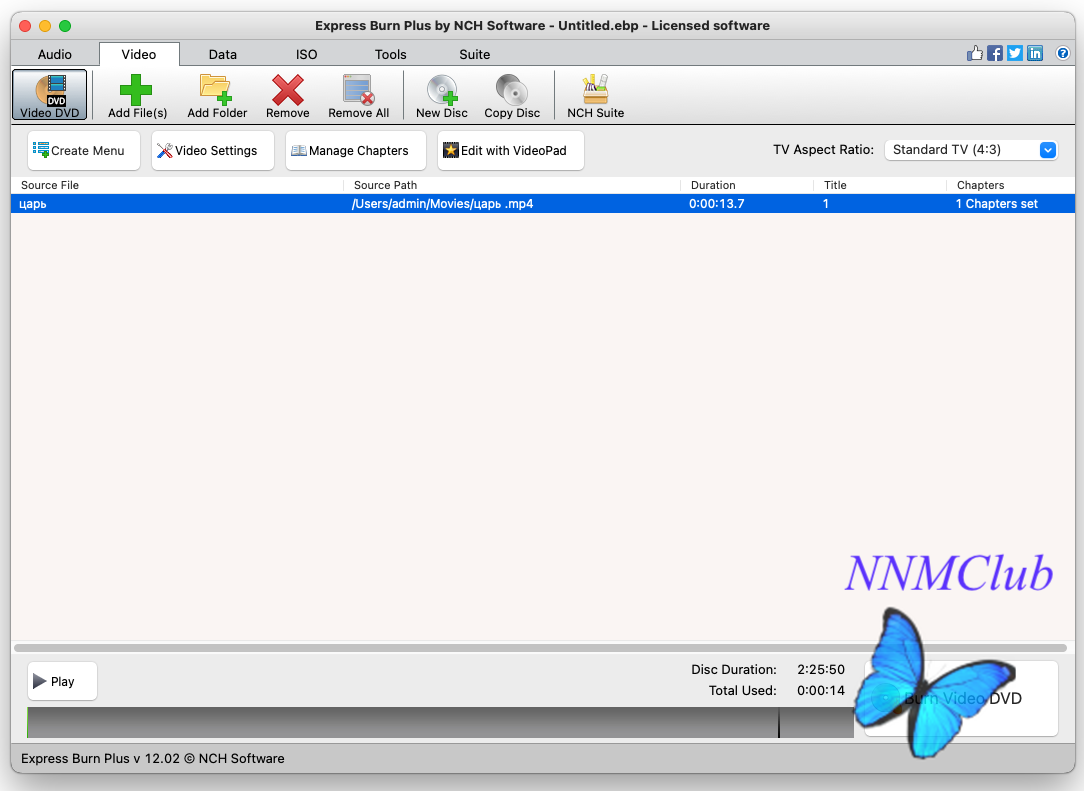Click Edit with VideoPad
Screen dimensions: 1084x791
[x=511, y=150]
